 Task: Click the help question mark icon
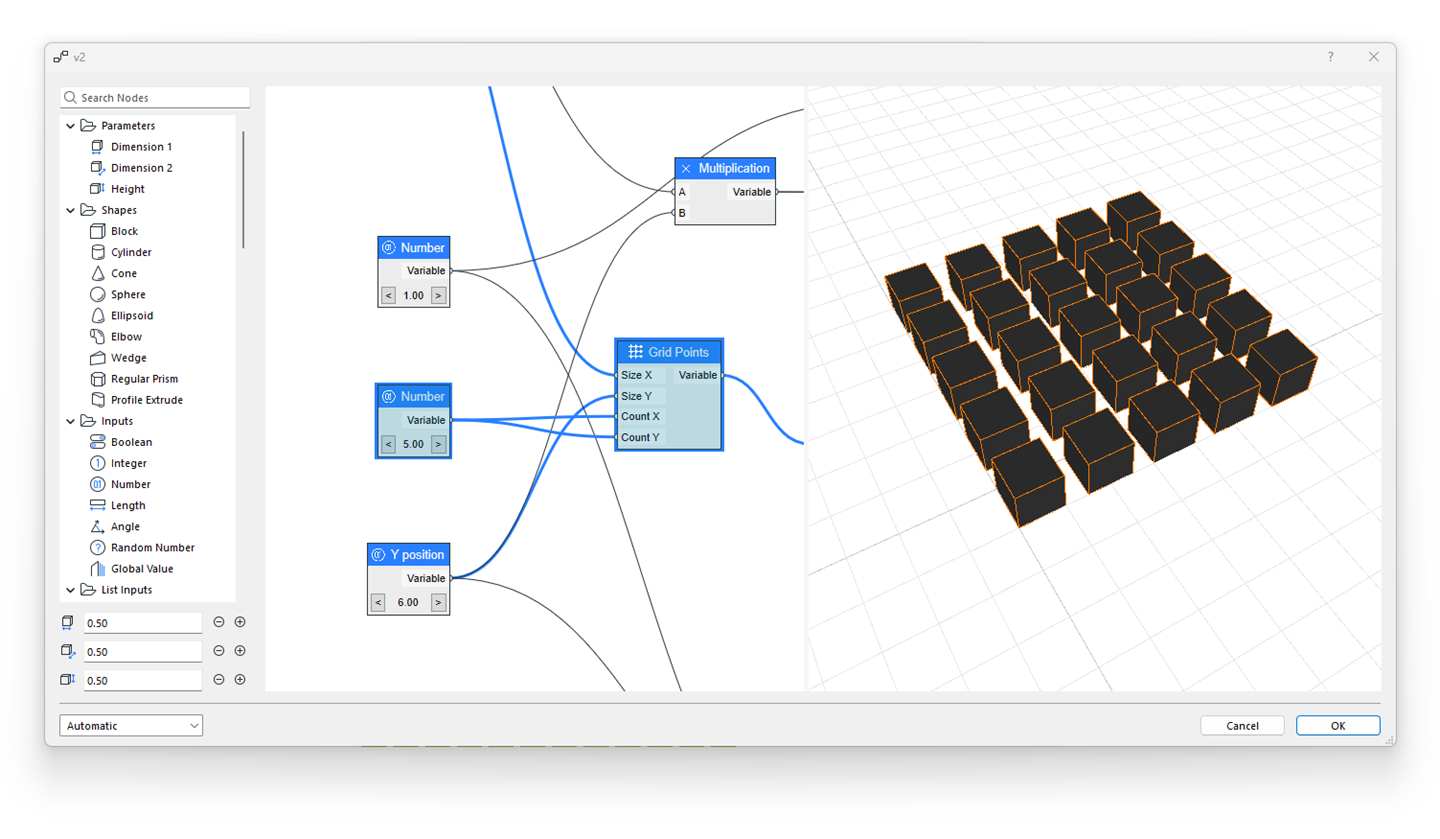(x=1330, y=57)
